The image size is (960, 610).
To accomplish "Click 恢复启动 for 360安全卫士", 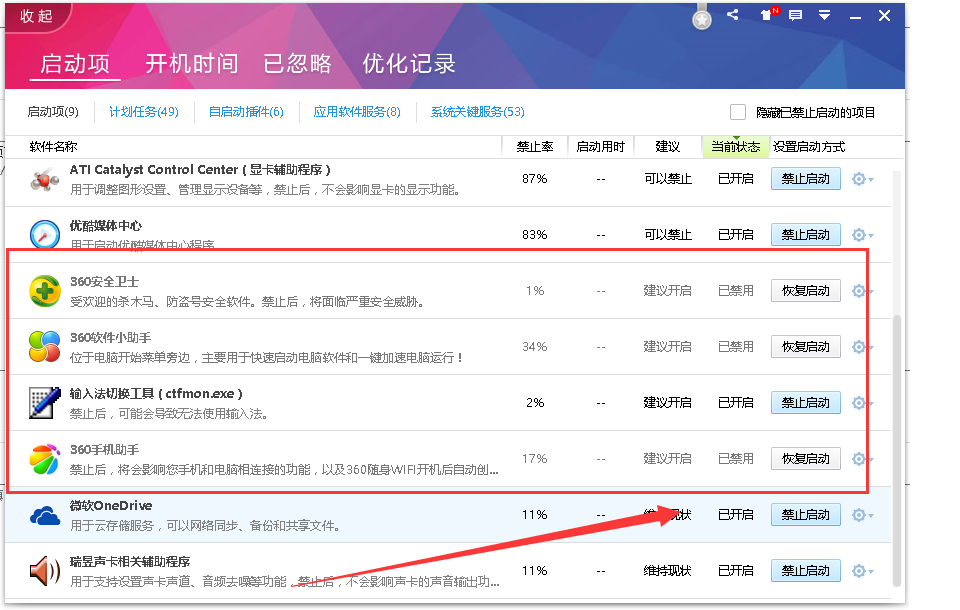I will coord(806,291).
